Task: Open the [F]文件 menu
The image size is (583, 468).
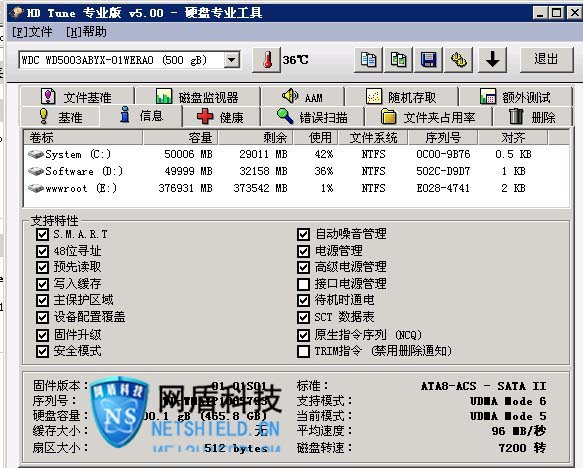Action: [x=32, y=32]
